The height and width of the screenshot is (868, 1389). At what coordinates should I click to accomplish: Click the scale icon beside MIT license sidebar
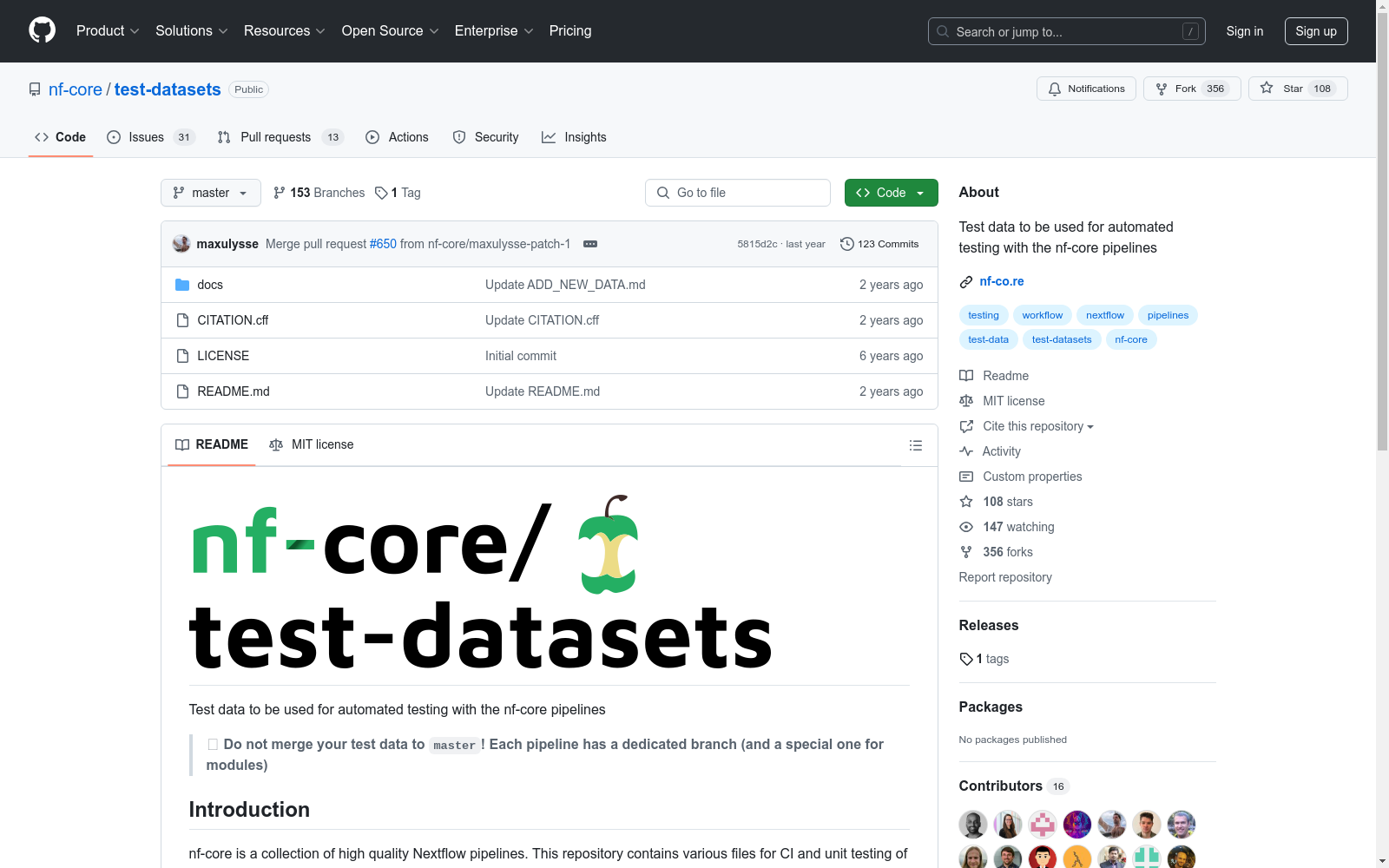pos(966,401)
